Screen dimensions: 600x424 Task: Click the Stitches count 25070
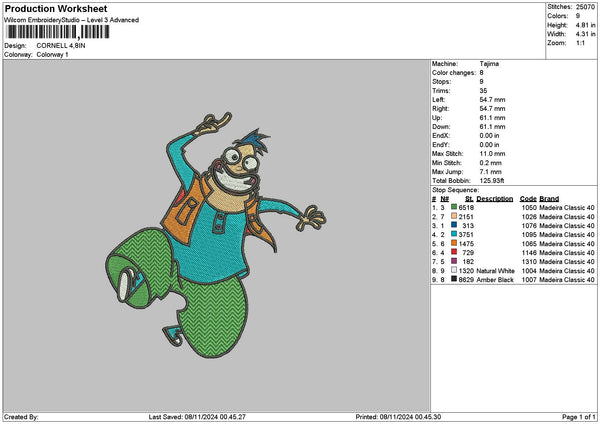click(x=585, y=7)
